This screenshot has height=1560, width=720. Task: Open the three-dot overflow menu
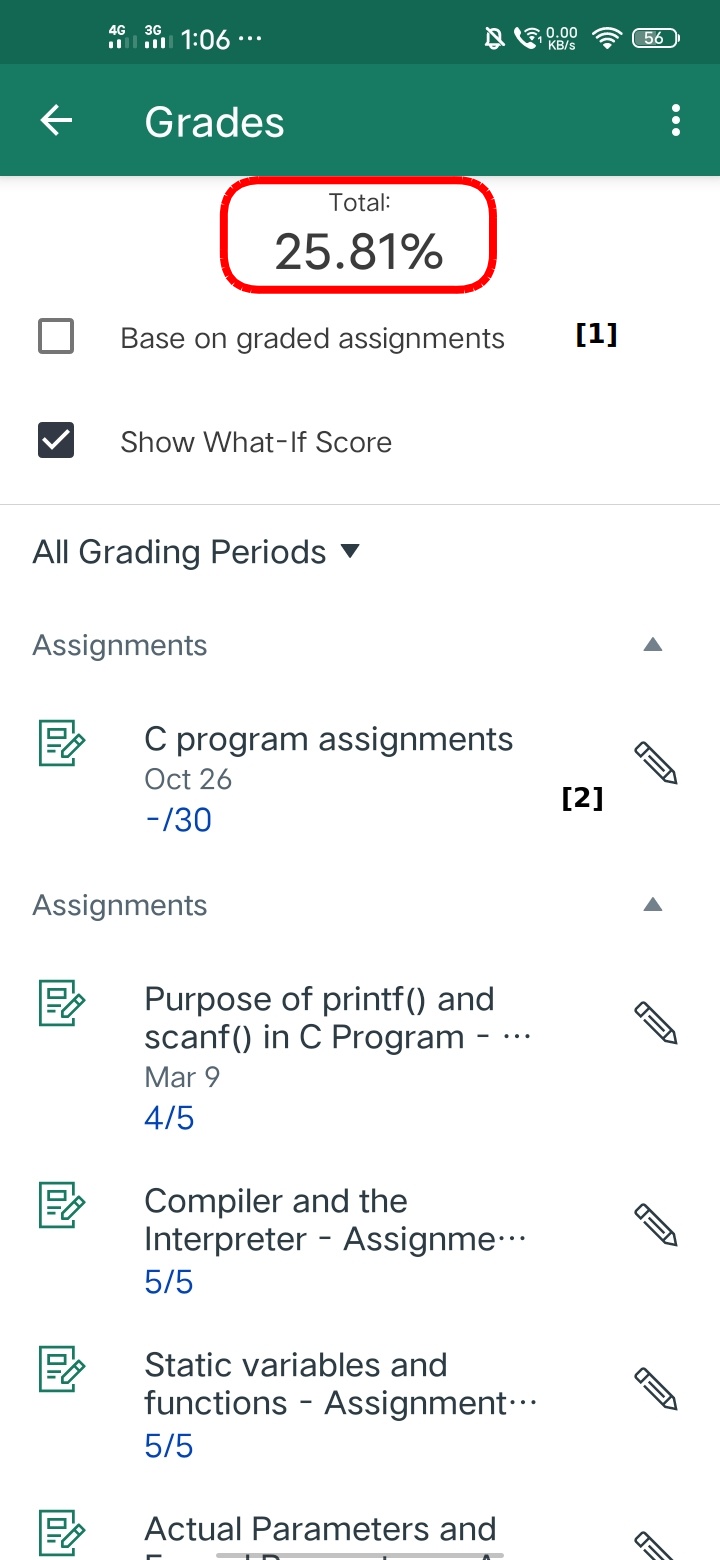[x=676, y=121]
